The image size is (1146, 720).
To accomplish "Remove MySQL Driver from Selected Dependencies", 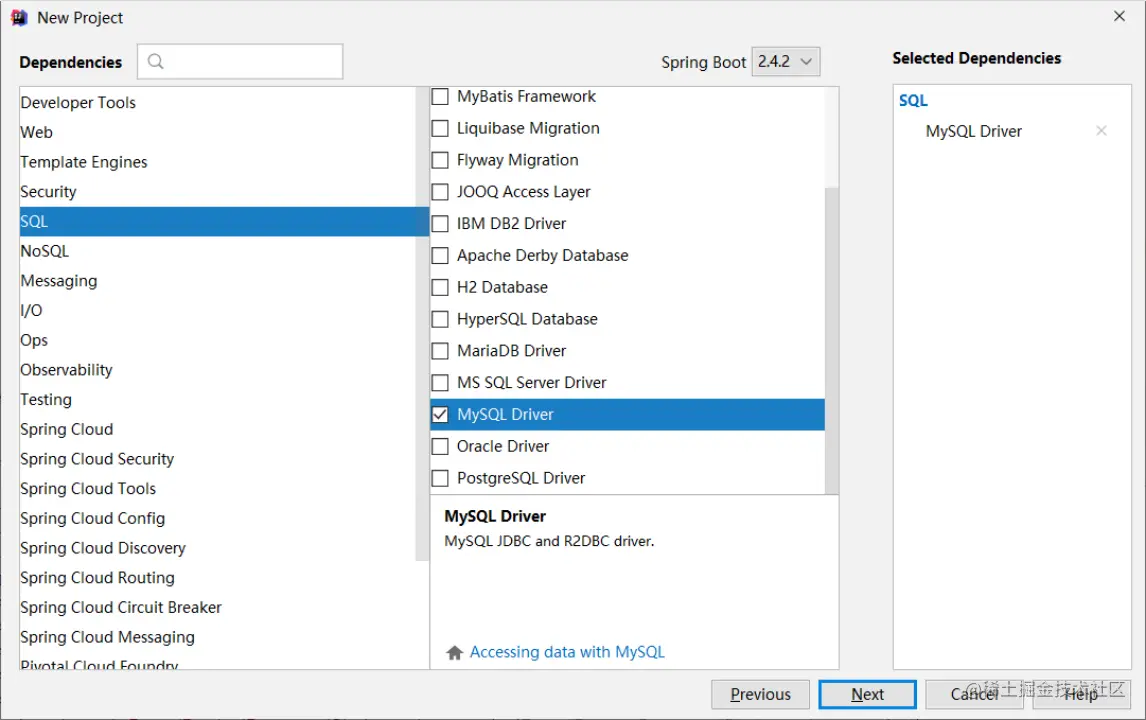I will [1101, 131].
